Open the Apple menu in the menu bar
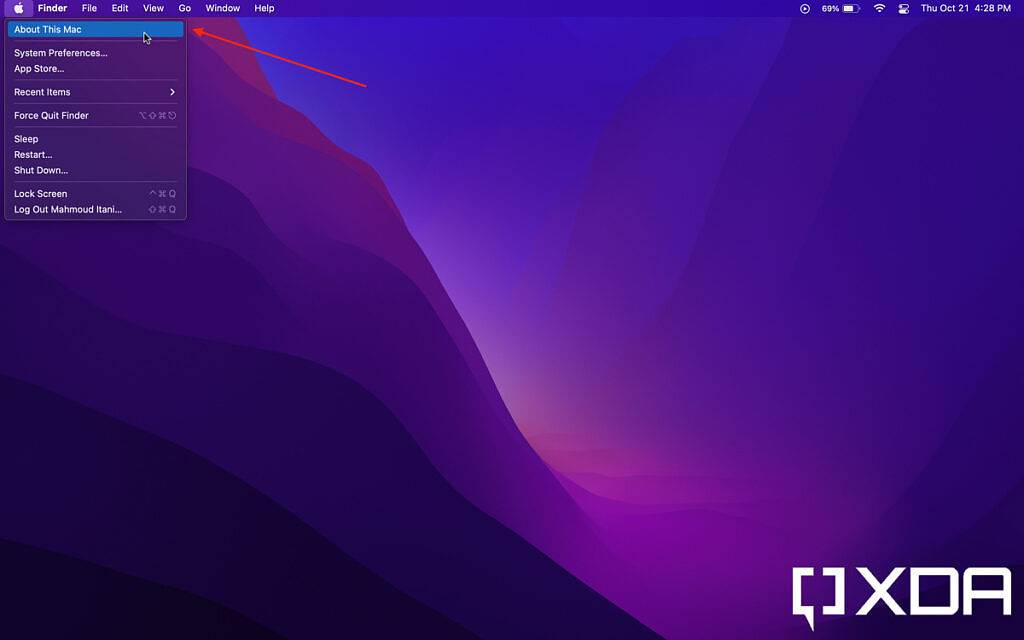This screenshot has height=640, width=1024. coord(18,8)
